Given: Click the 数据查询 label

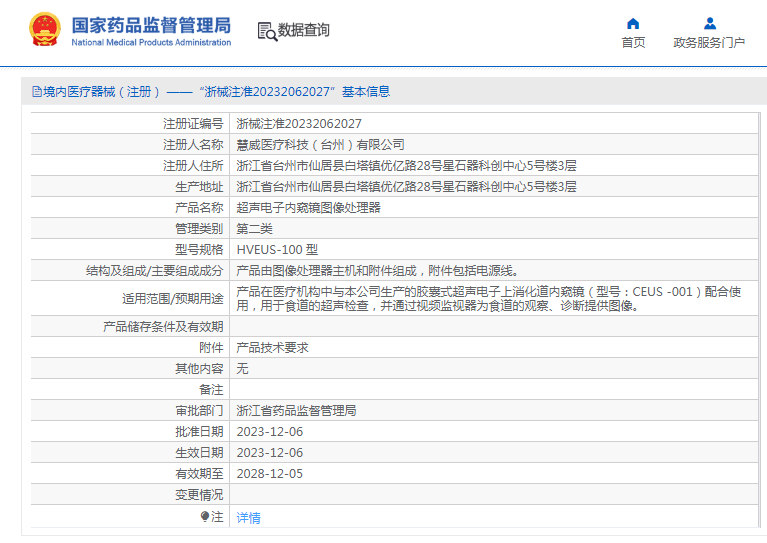Looking at the screenshot, I should tap(304, 30).
